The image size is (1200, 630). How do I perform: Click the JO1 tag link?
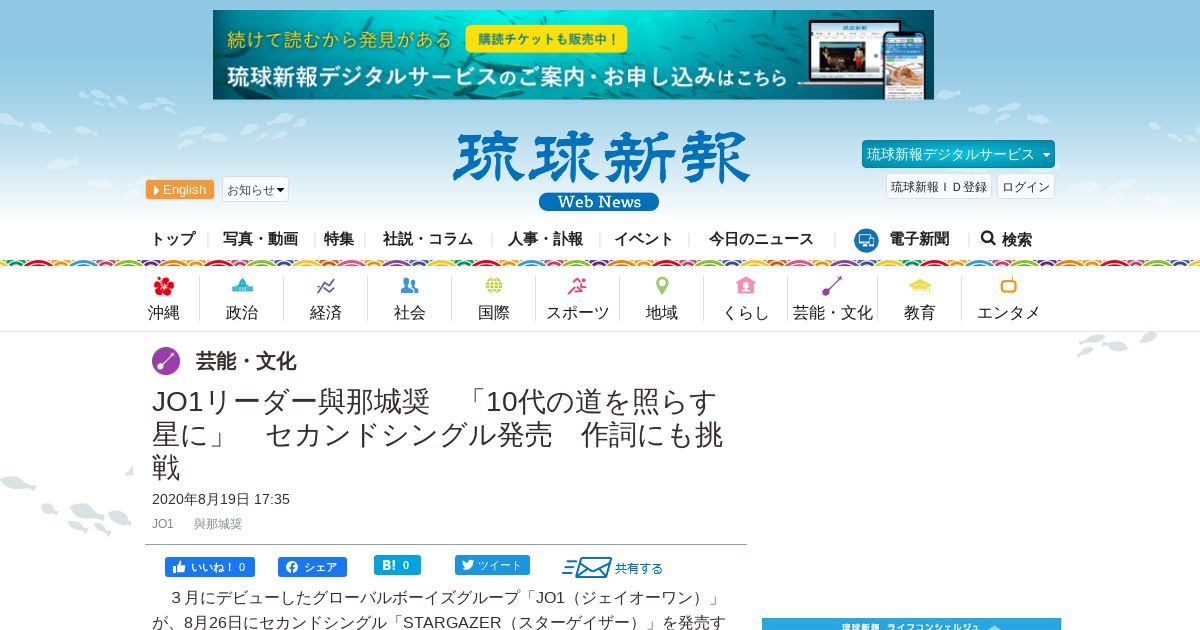click(x=163, y=524)
